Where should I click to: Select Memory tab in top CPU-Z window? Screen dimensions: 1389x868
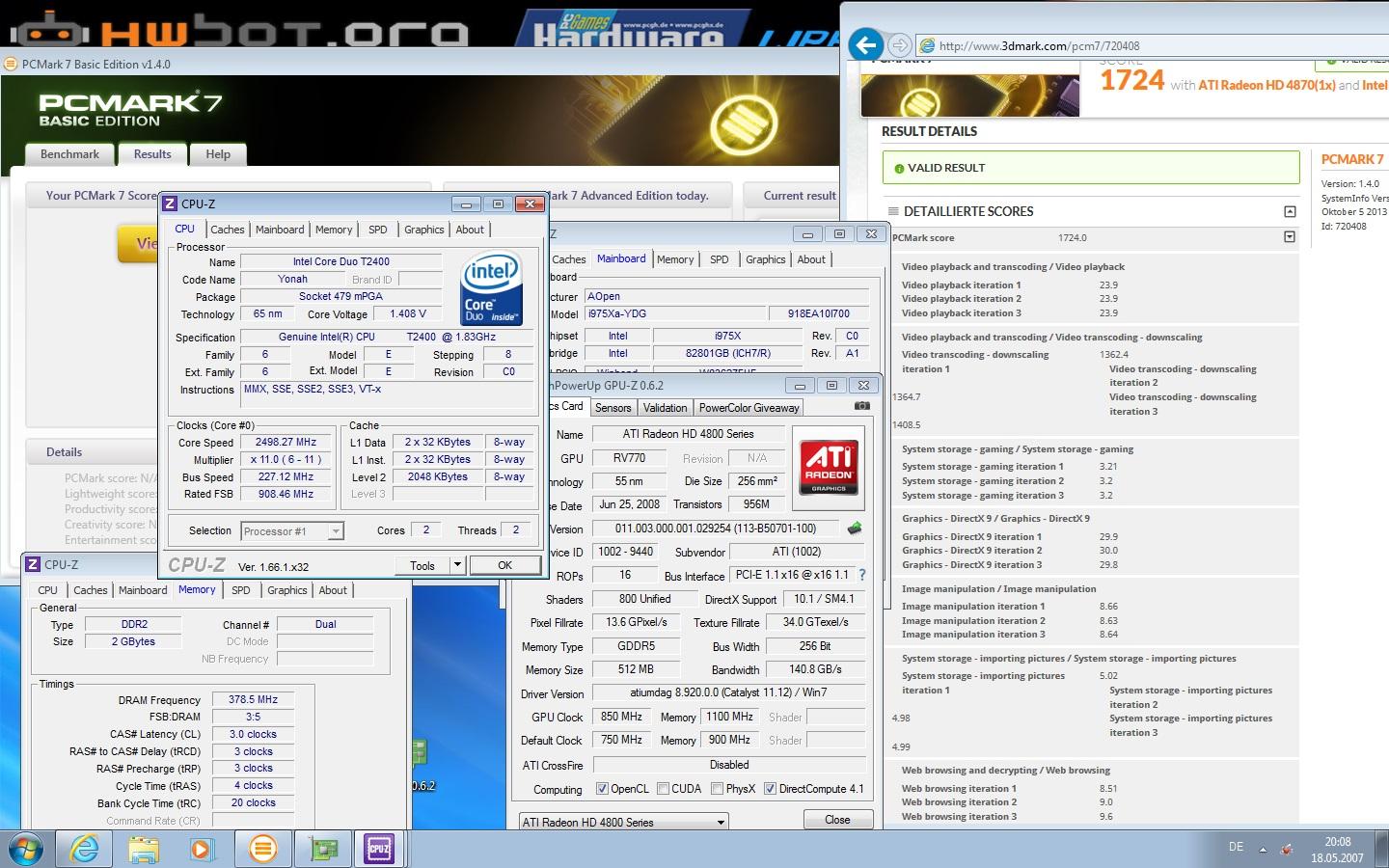[x=334, y=230]
